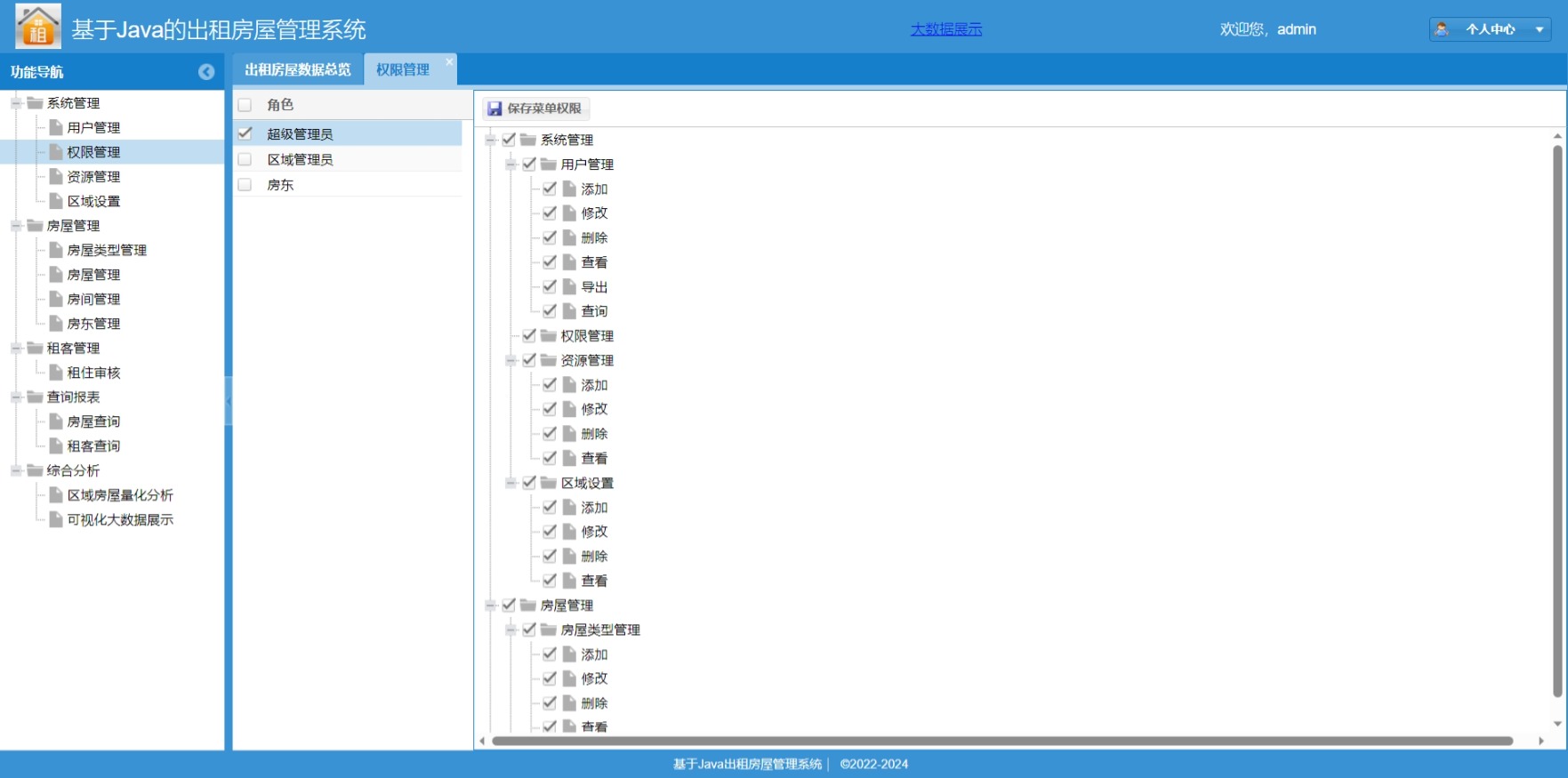This screenshot has width=1568, height=778.
Task: Click the file icon next to 房间管理
Action: [56, 299]
